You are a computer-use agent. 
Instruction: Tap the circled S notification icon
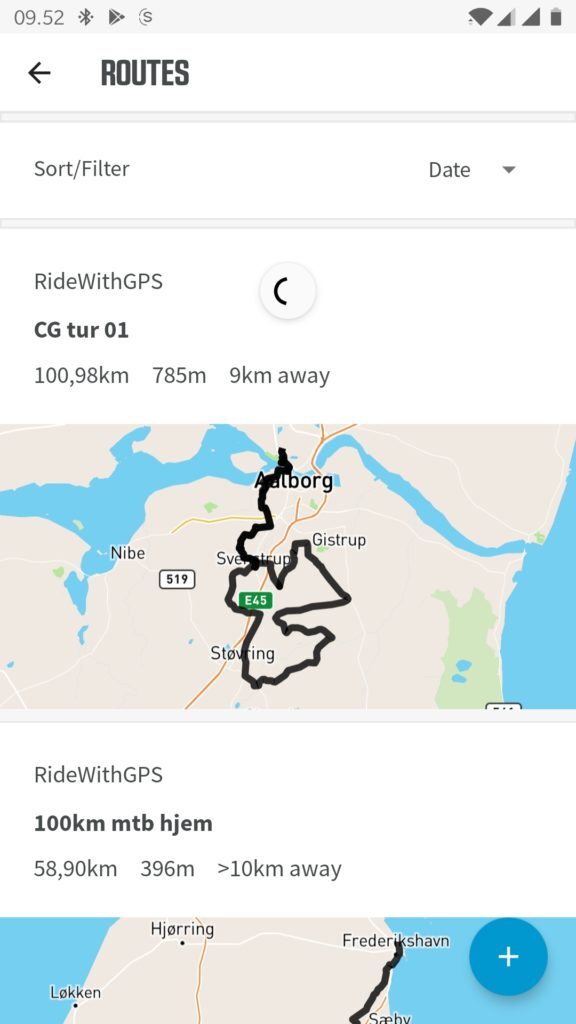pos(146,18)
